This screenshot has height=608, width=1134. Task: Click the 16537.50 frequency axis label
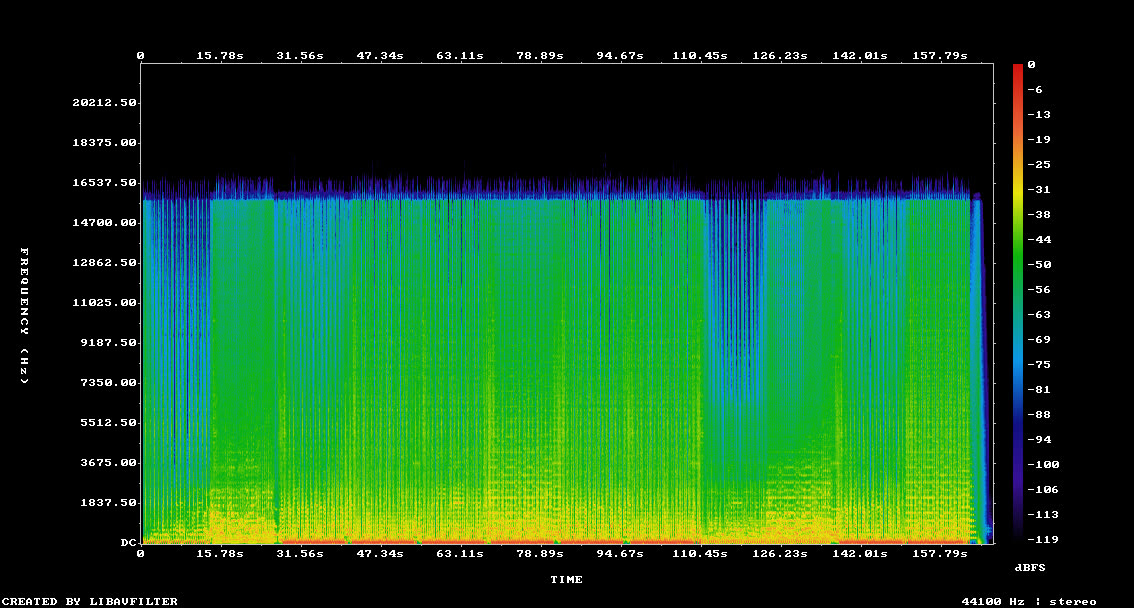(x=105, y=183)
